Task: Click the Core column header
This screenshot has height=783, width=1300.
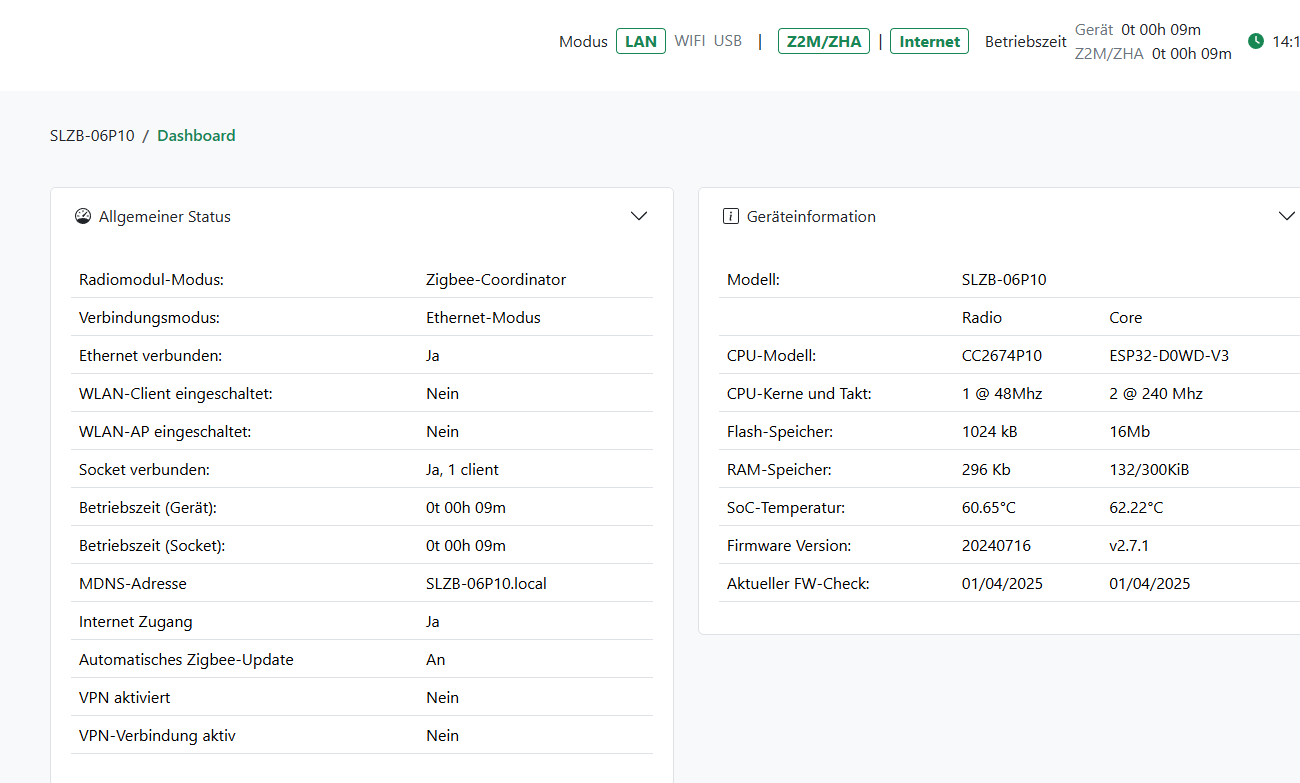Action: click(1125, 318)
